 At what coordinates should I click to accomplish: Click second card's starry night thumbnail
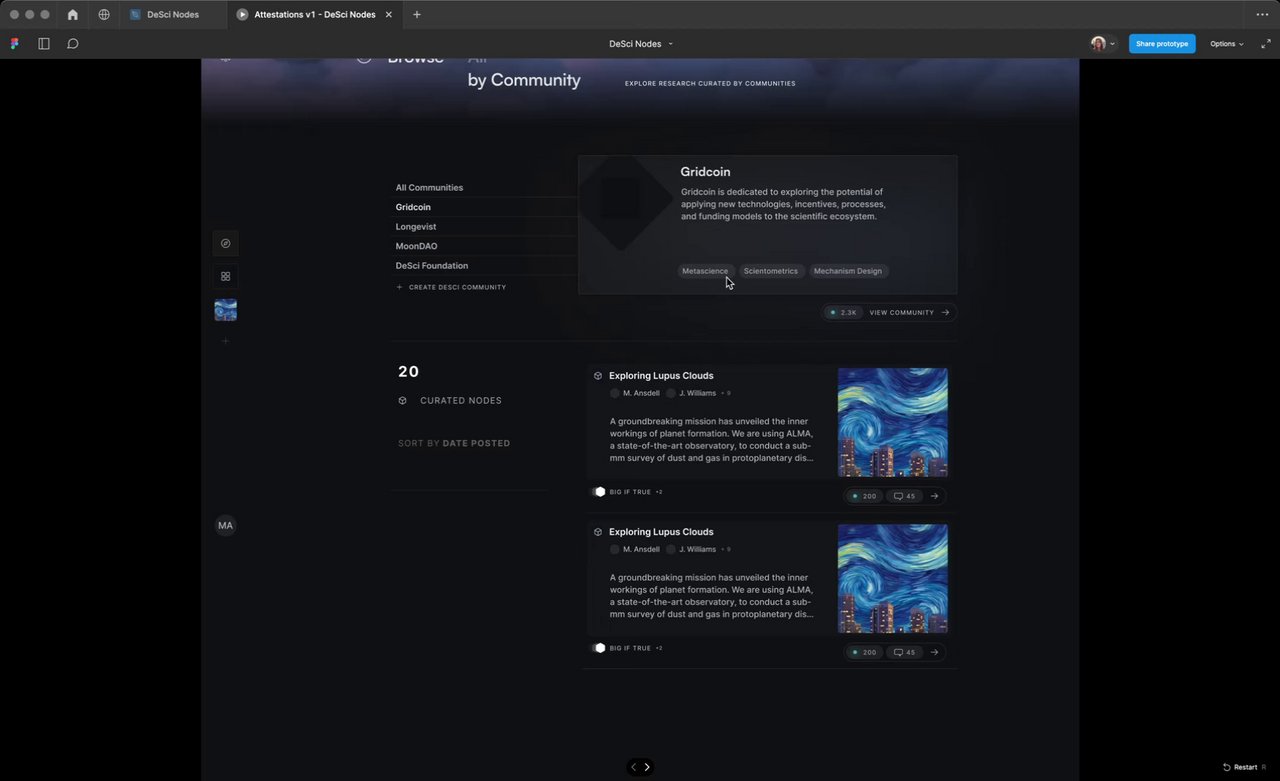(892, 578)
